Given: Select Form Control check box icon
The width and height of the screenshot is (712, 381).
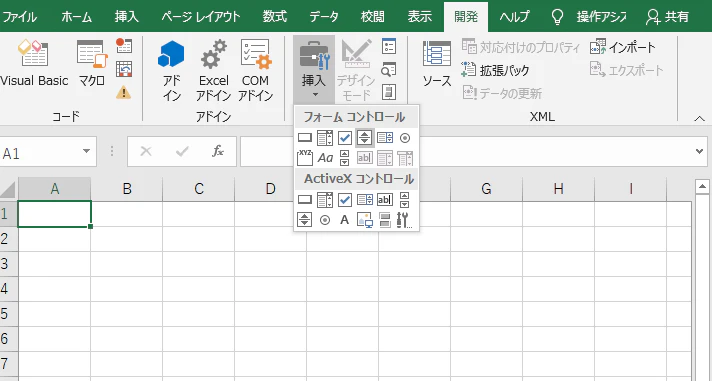Looking at the screenshot, I should click(x=345, y=138).
